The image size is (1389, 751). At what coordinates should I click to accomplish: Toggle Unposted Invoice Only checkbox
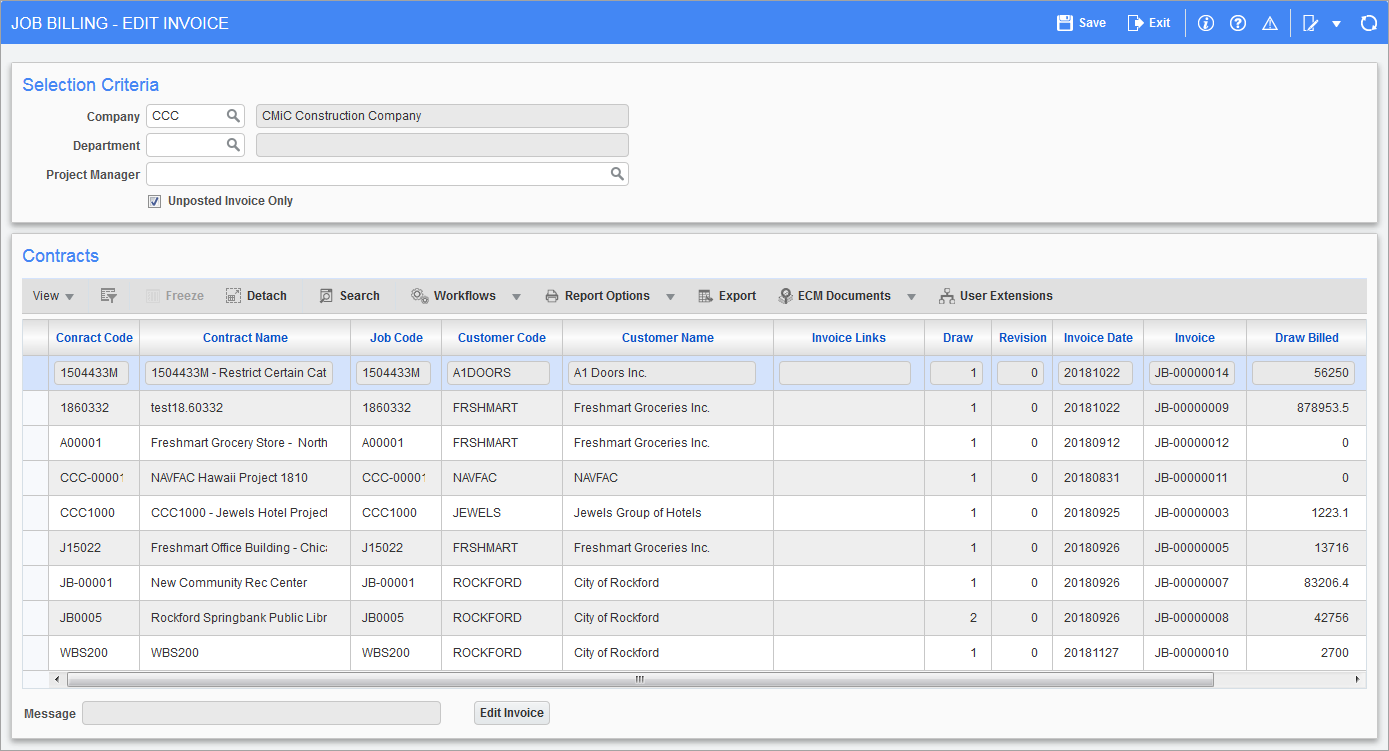click(x=154, y=201)
